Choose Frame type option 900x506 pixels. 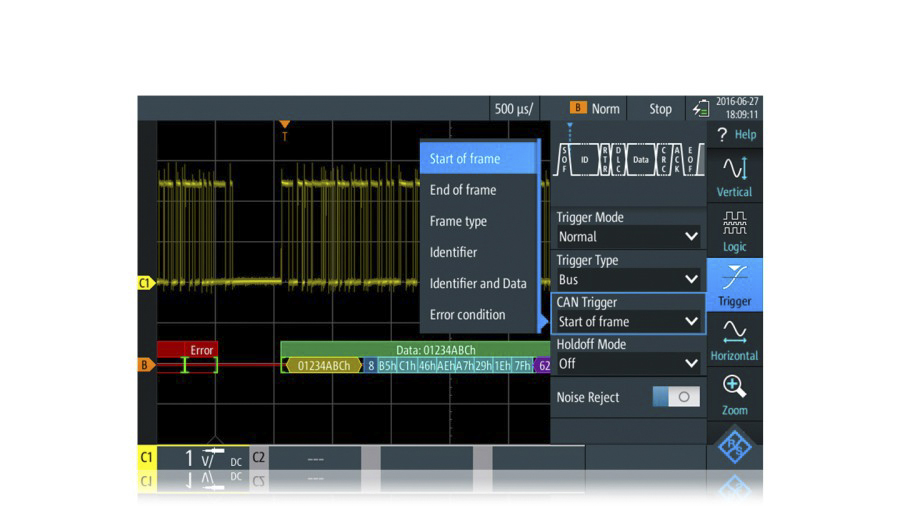click(x=478, y=221)
